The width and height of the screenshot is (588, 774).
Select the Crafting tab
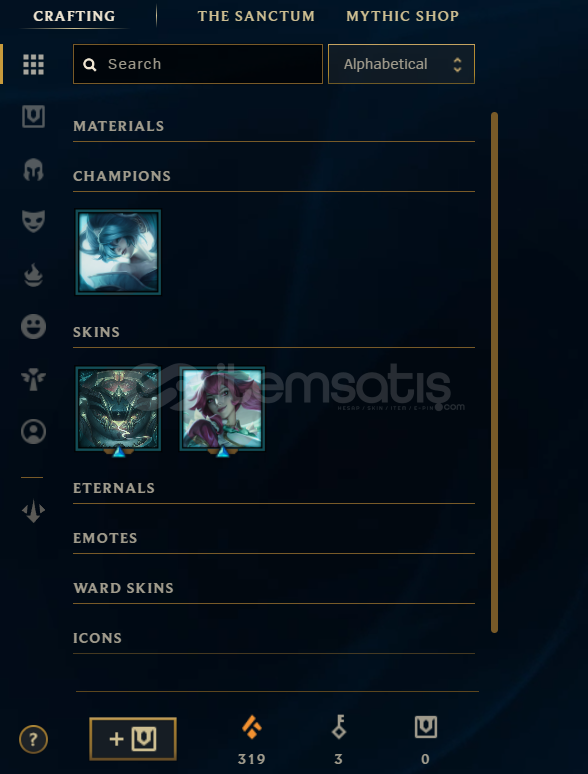[x=74, y=16]
